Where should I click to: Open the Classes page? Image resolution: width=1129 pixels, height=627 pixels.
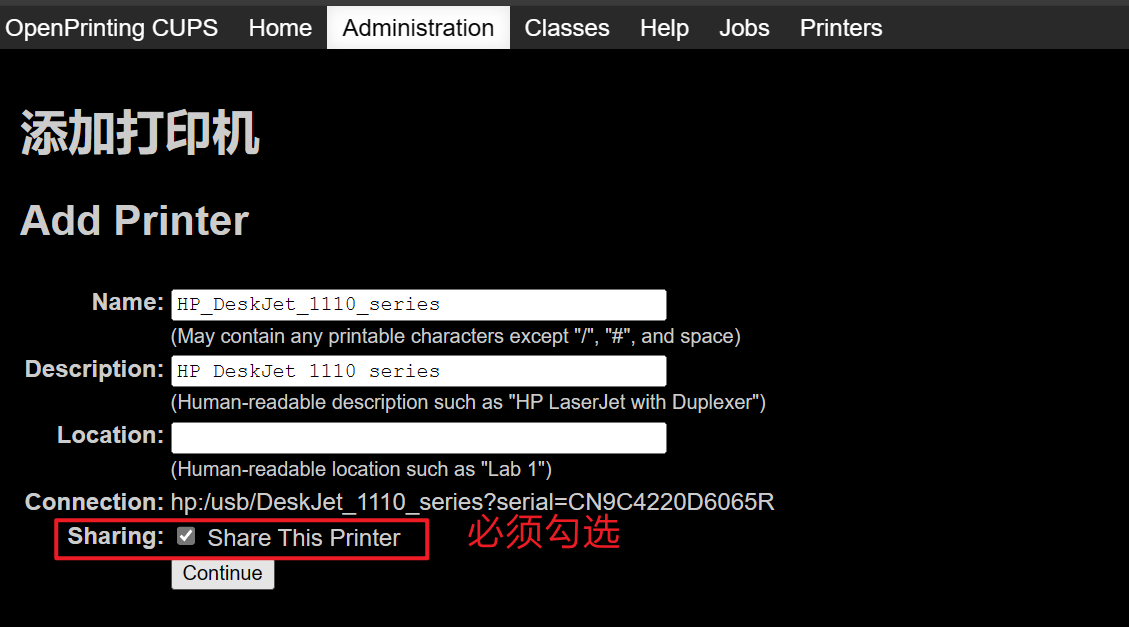click(567, 28)
